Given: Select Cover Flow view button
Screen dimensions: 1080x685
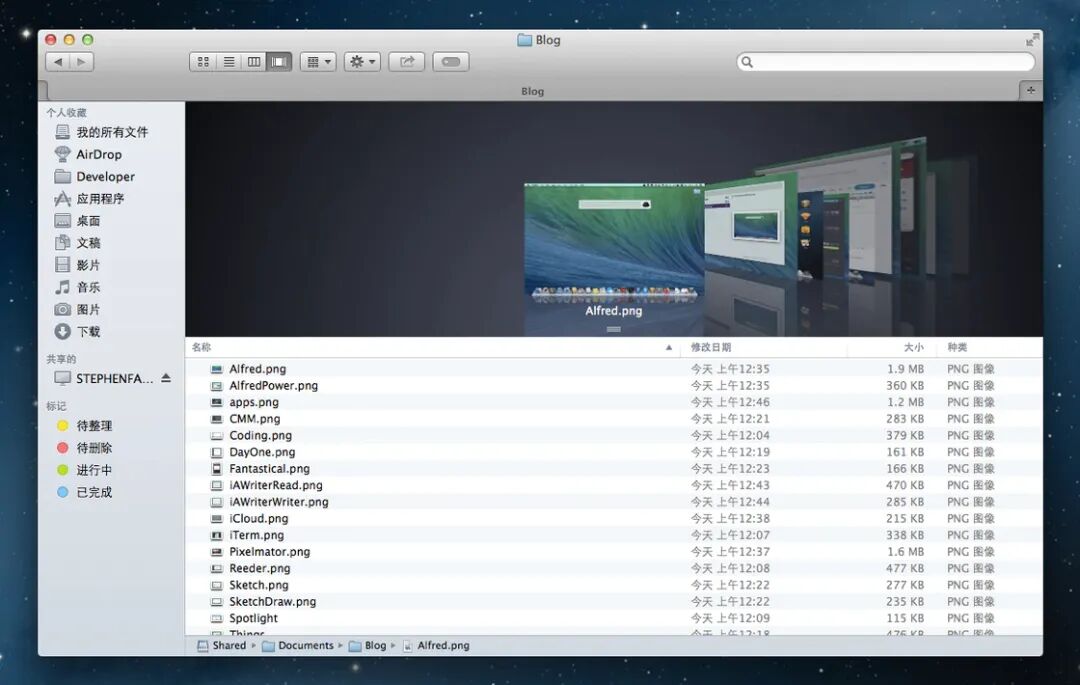Looking at the screenshot, I should coord(280,62).
